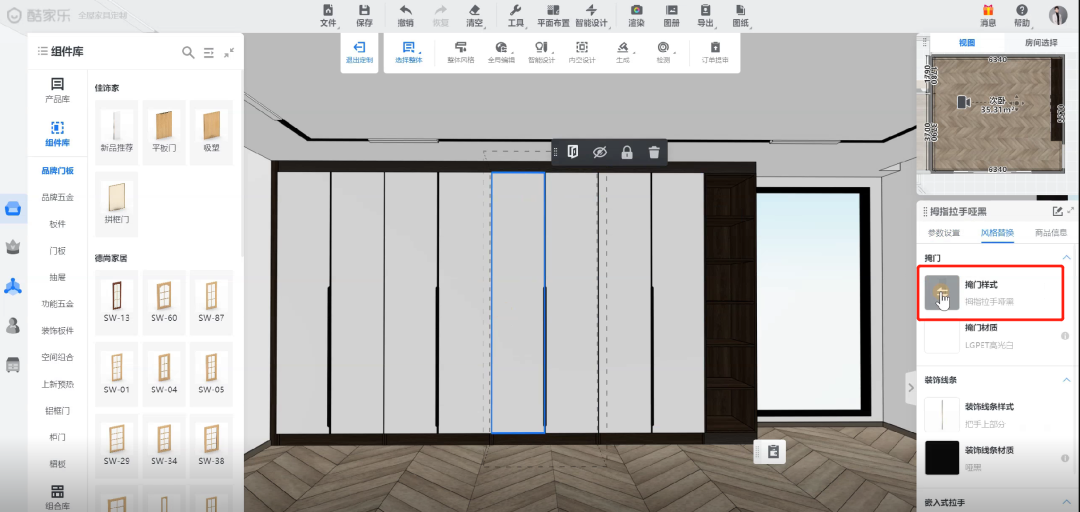The image size is (1080, 512).
Task: Delete selected door with trash icon
Action: pos(654,152)
